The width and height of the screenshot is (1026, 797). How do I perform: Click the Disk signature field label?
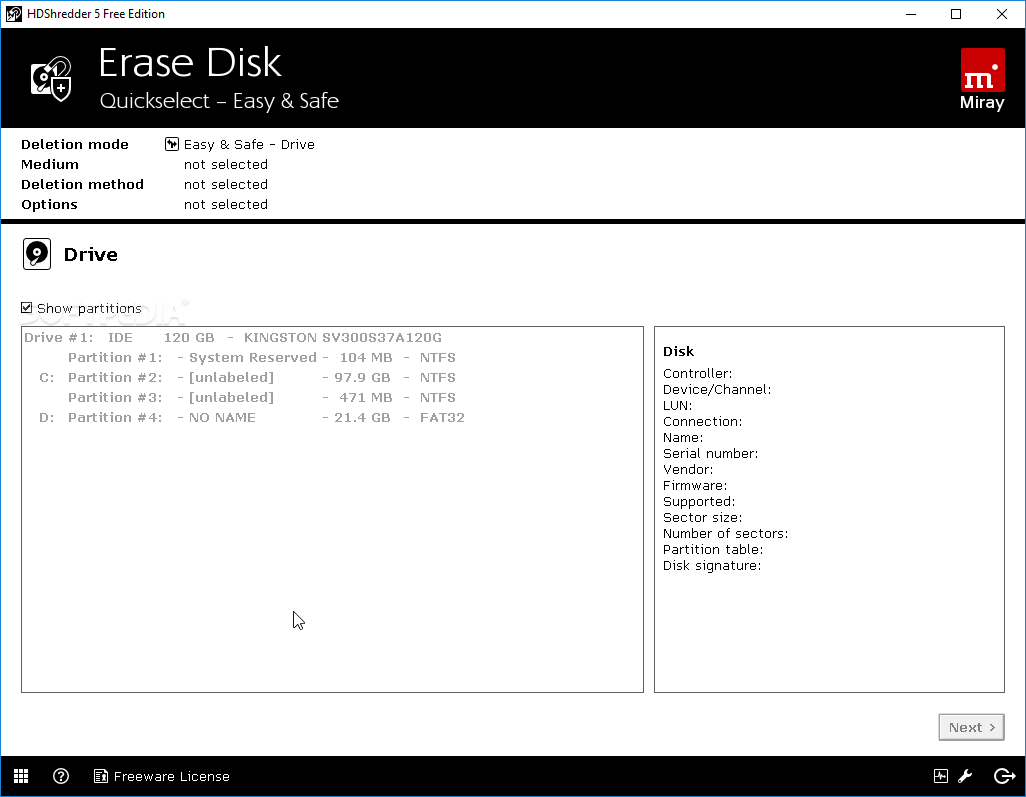tap(712, 565)
